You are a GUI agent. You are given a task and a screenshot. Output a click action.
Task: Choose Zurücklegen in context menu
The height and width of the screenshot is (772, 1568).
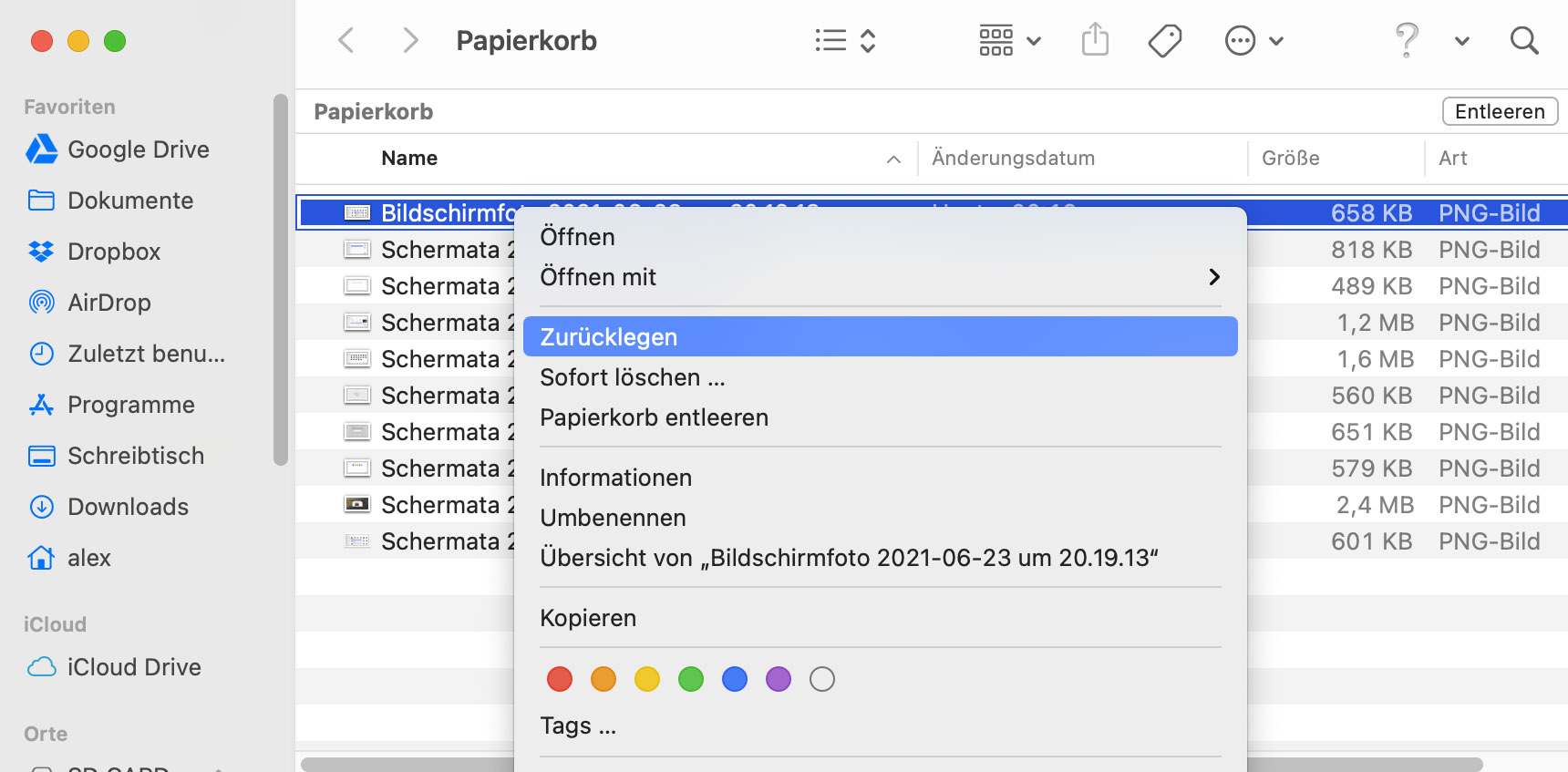click(881, 336)
